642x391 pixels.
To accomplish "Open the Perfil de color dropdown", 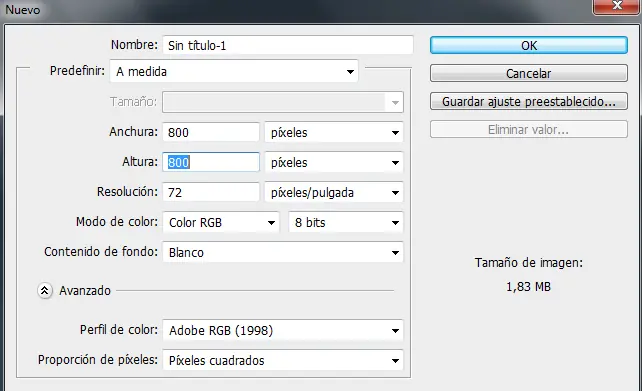I will click(x=283, y=330).
